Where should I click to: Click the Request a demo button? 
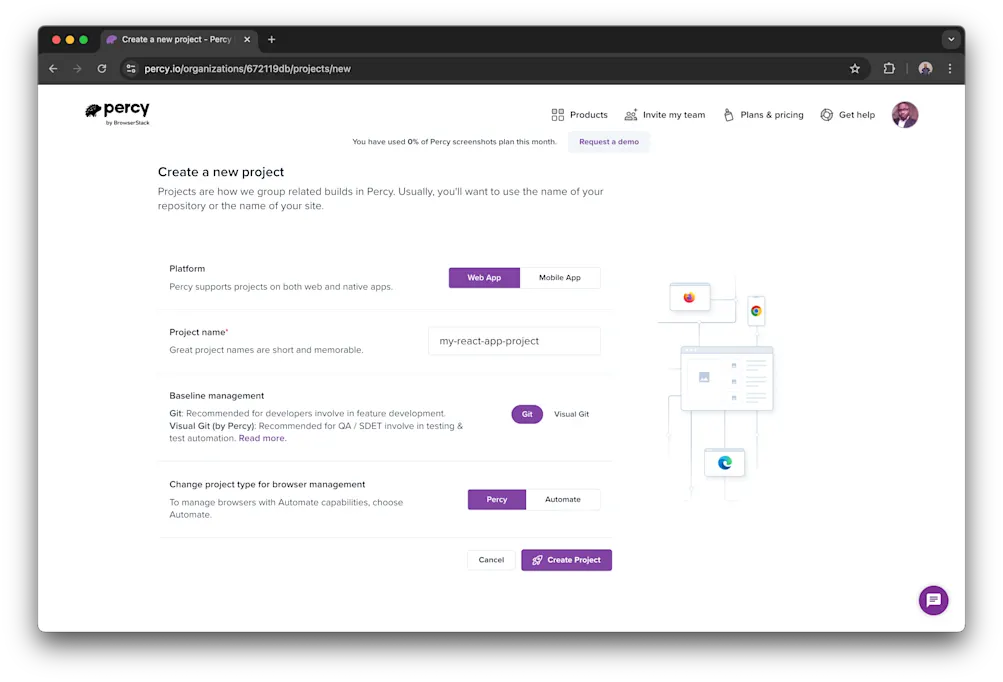pos(608,141)
